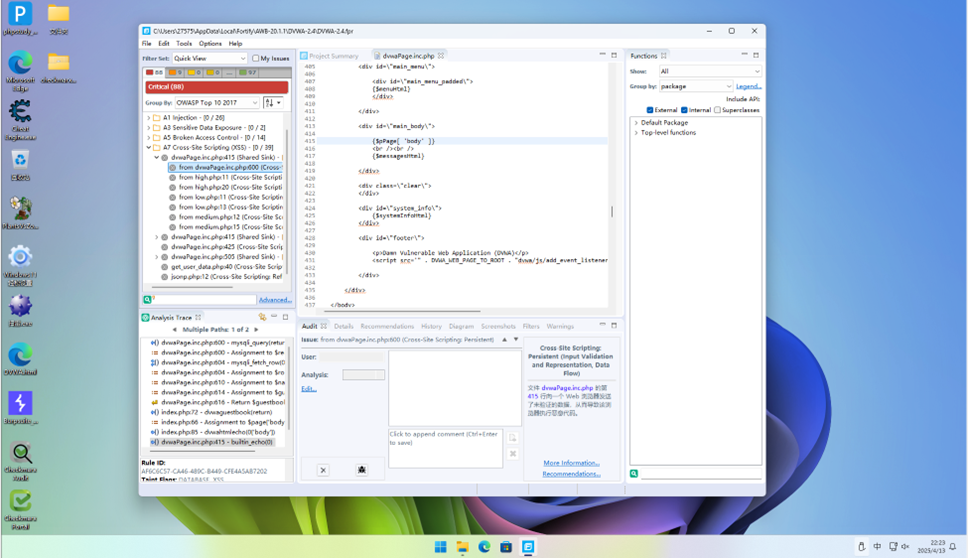Click the delete comment X icon

[x=512, y=454]
